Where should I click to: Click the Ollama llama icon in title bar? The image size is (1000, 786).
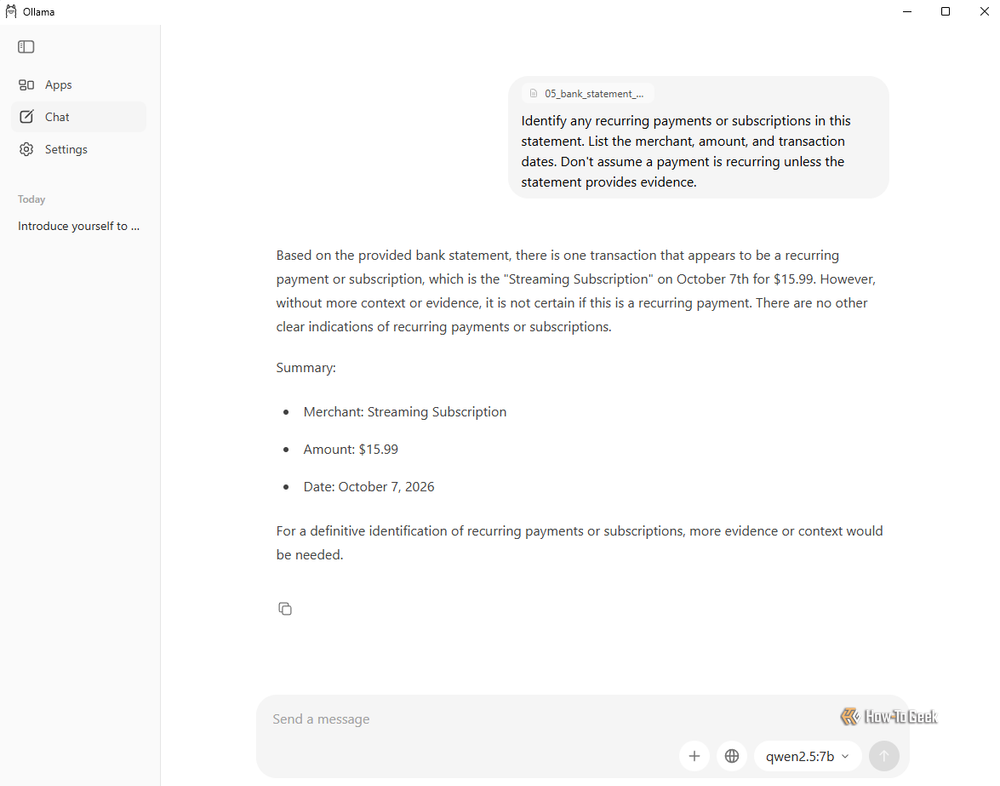(11, 11)
